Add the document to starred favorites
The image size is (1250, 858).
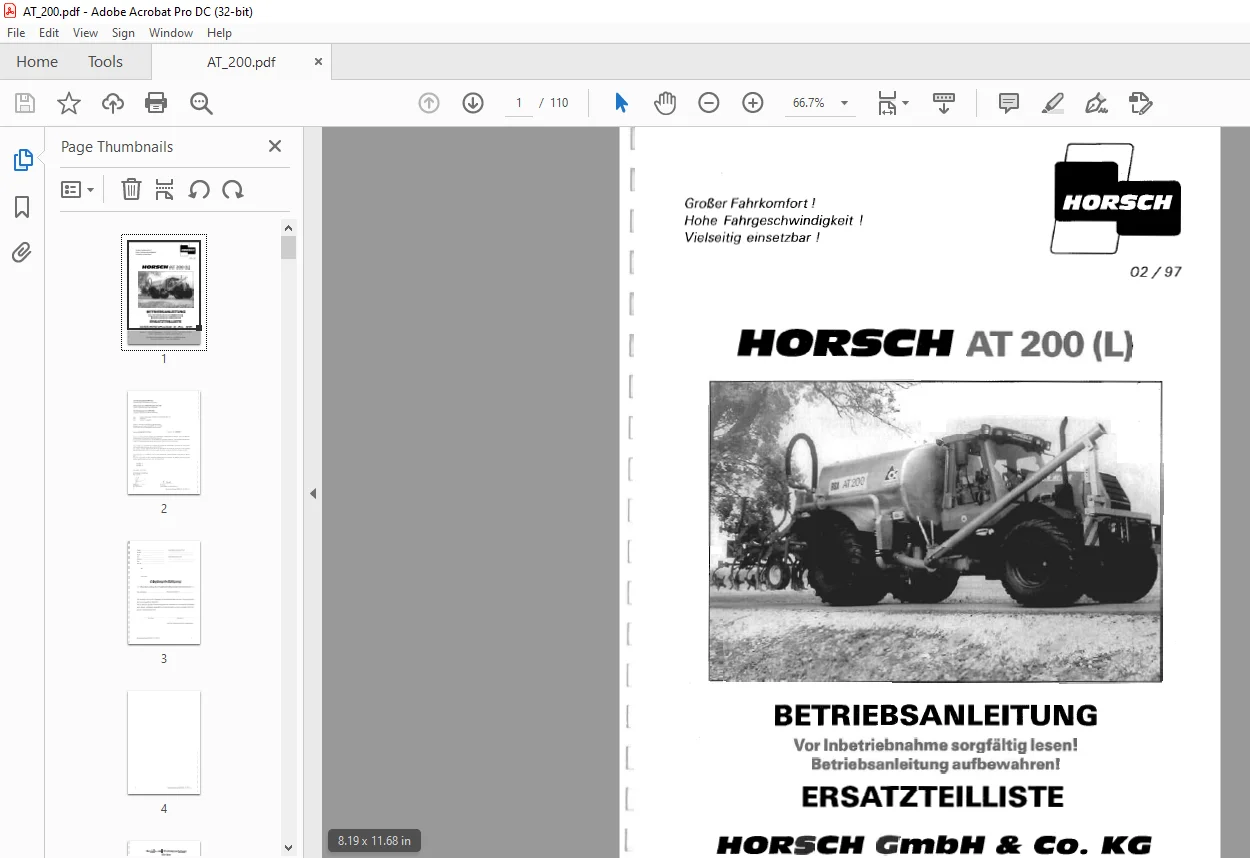pos(69,103)
